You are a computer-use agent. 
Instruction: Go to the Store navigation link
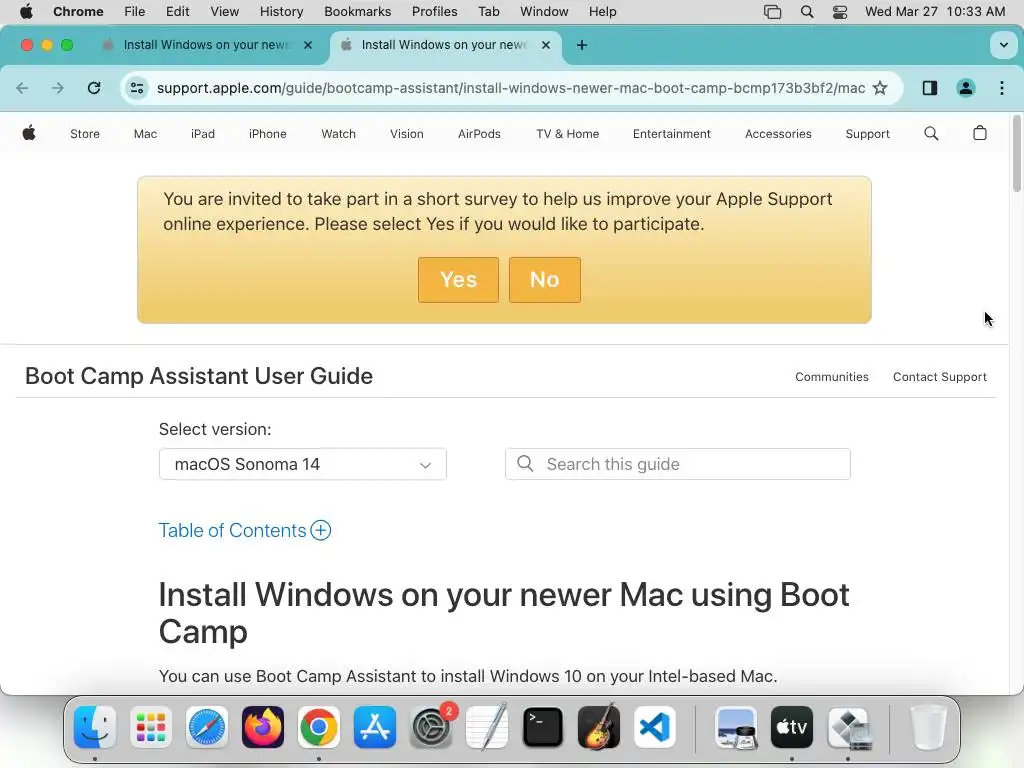coord(85,134)
